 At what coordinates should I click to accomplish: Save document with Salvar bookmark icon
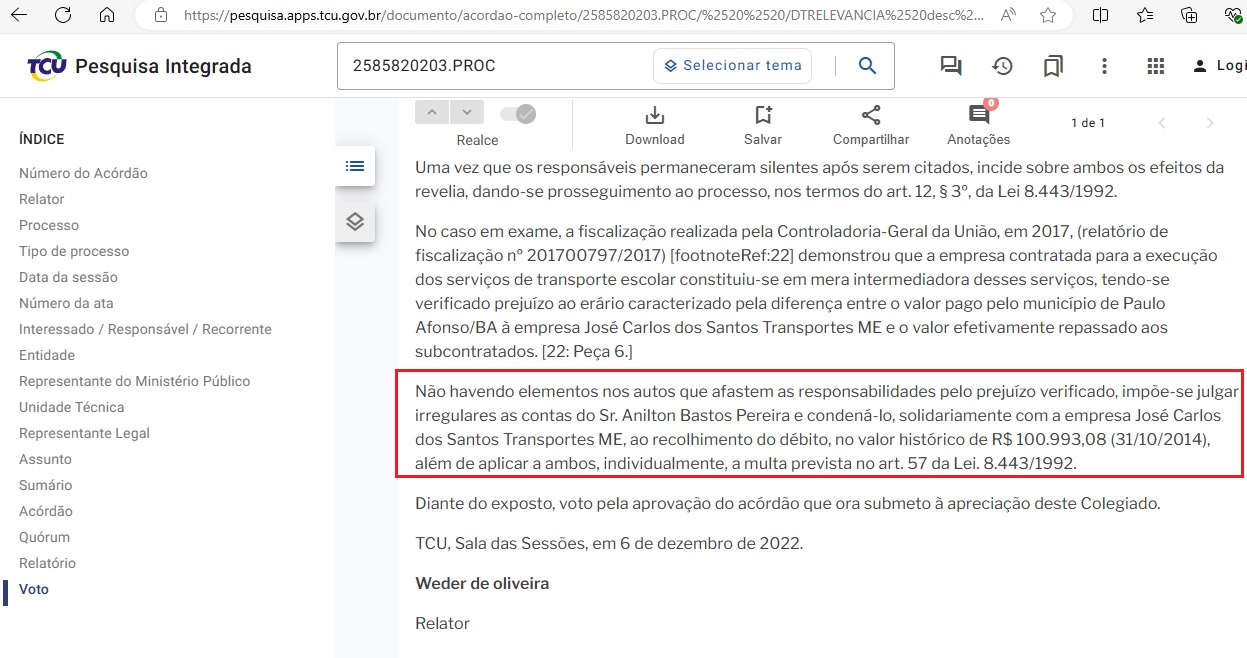pos(763,115)
